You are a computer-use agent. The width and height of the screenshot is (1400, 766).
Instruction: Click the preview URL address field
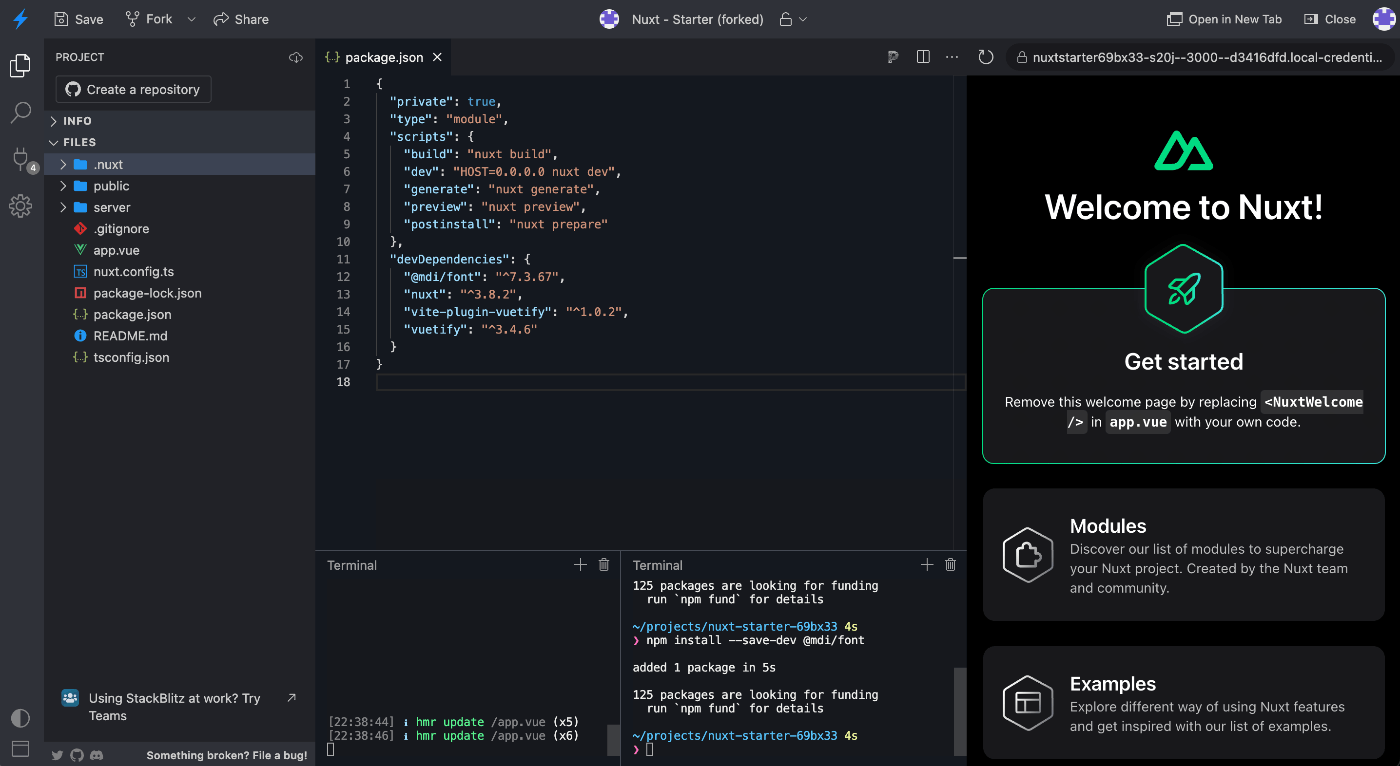click(x=1198, y=58)
